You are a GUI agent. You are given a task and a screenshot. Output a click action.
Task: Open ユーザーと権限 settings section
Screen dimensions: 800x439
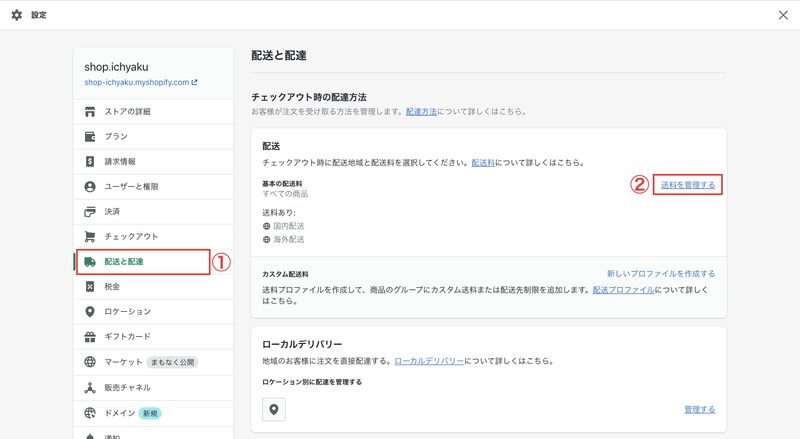tap(154, 187)
